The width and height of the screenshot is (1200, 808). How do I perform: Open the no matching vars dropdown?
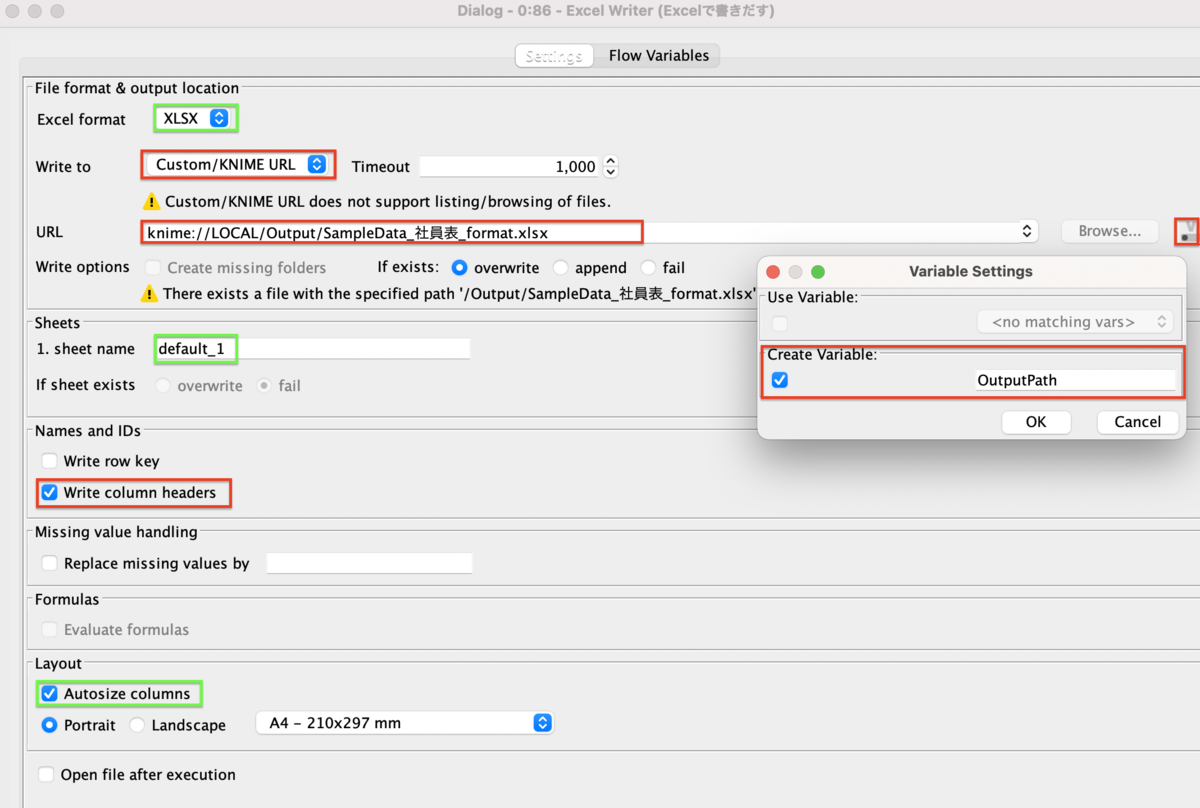(x=1074, y=322)
